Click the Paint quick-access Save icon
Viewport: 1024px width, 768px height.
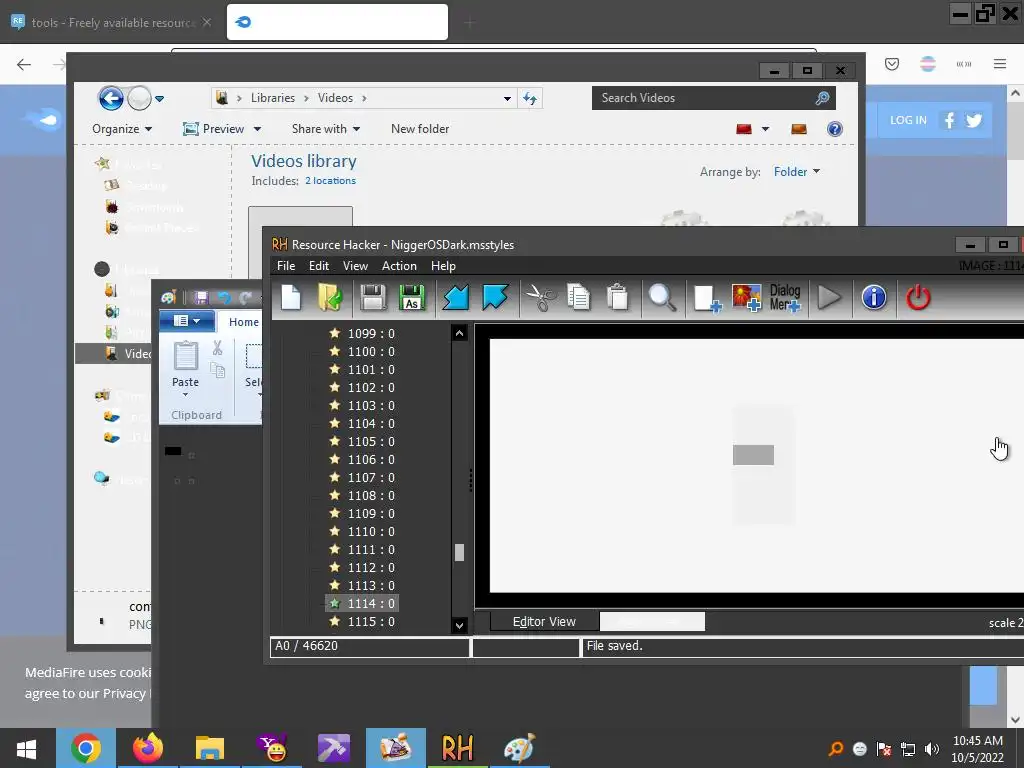pos(201,298)
